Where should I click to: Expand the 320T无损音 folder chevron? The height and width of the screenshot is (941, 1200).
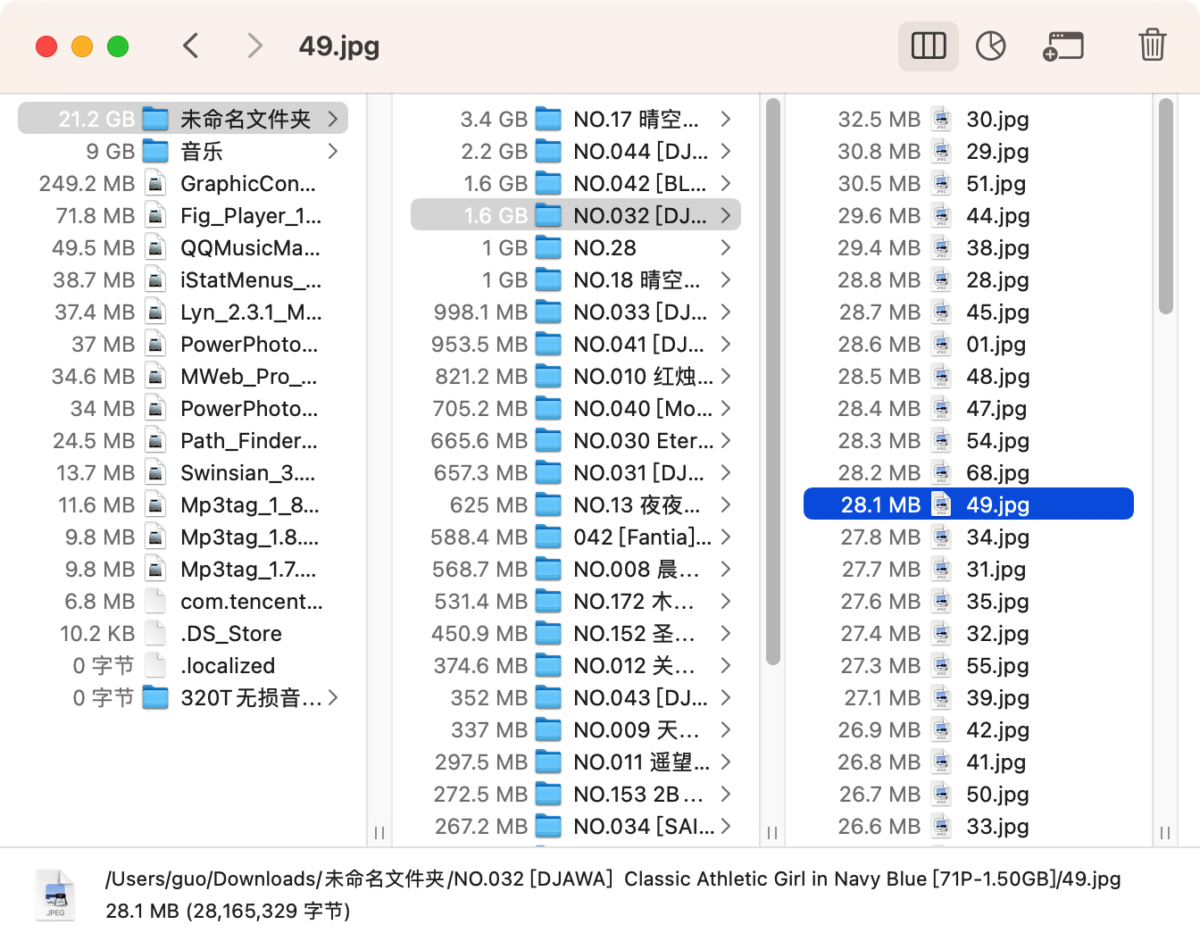333,697
